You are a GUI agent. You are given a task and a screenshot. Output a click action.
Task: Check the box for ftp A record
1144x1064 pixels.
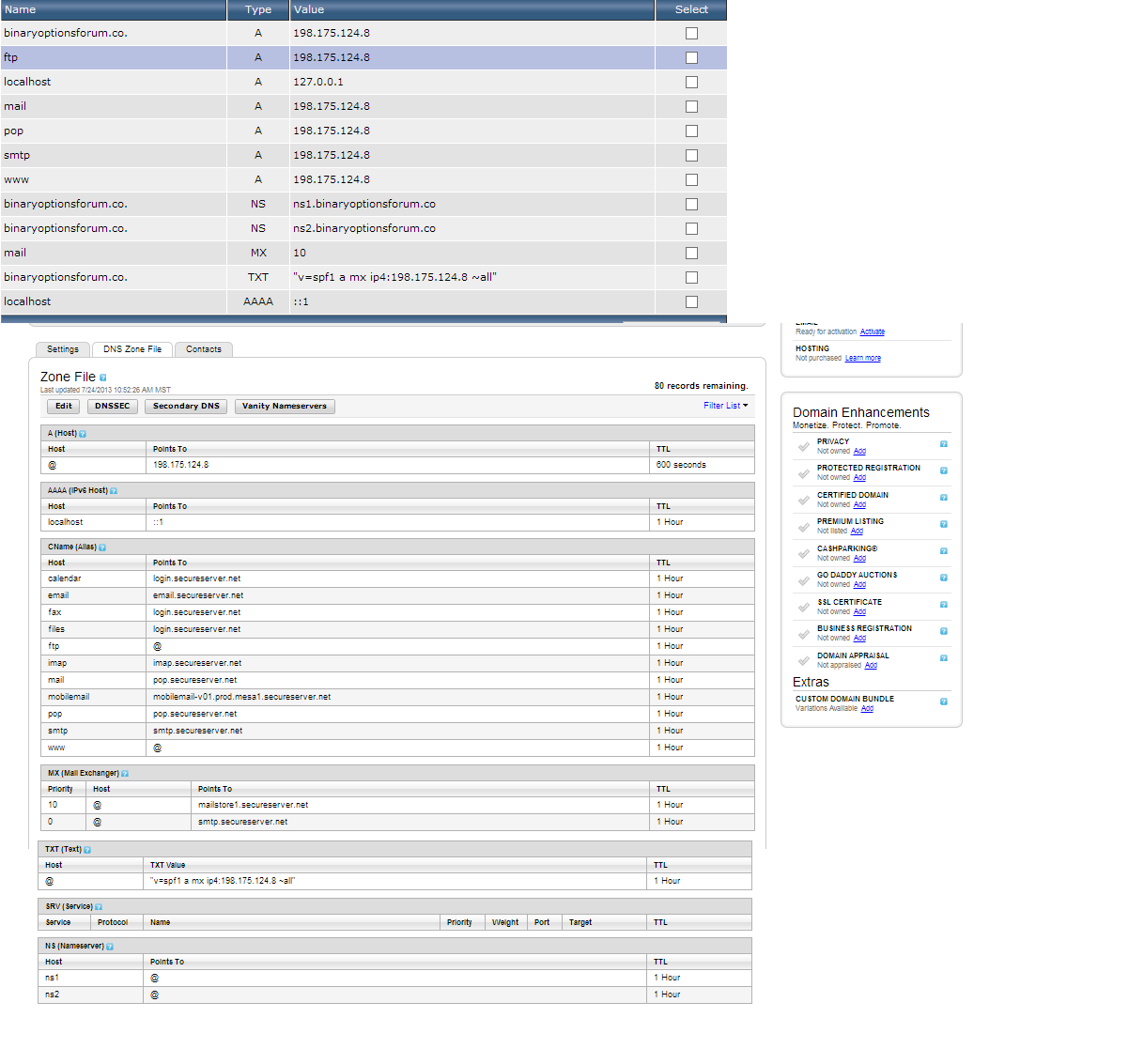coord(691,57)
